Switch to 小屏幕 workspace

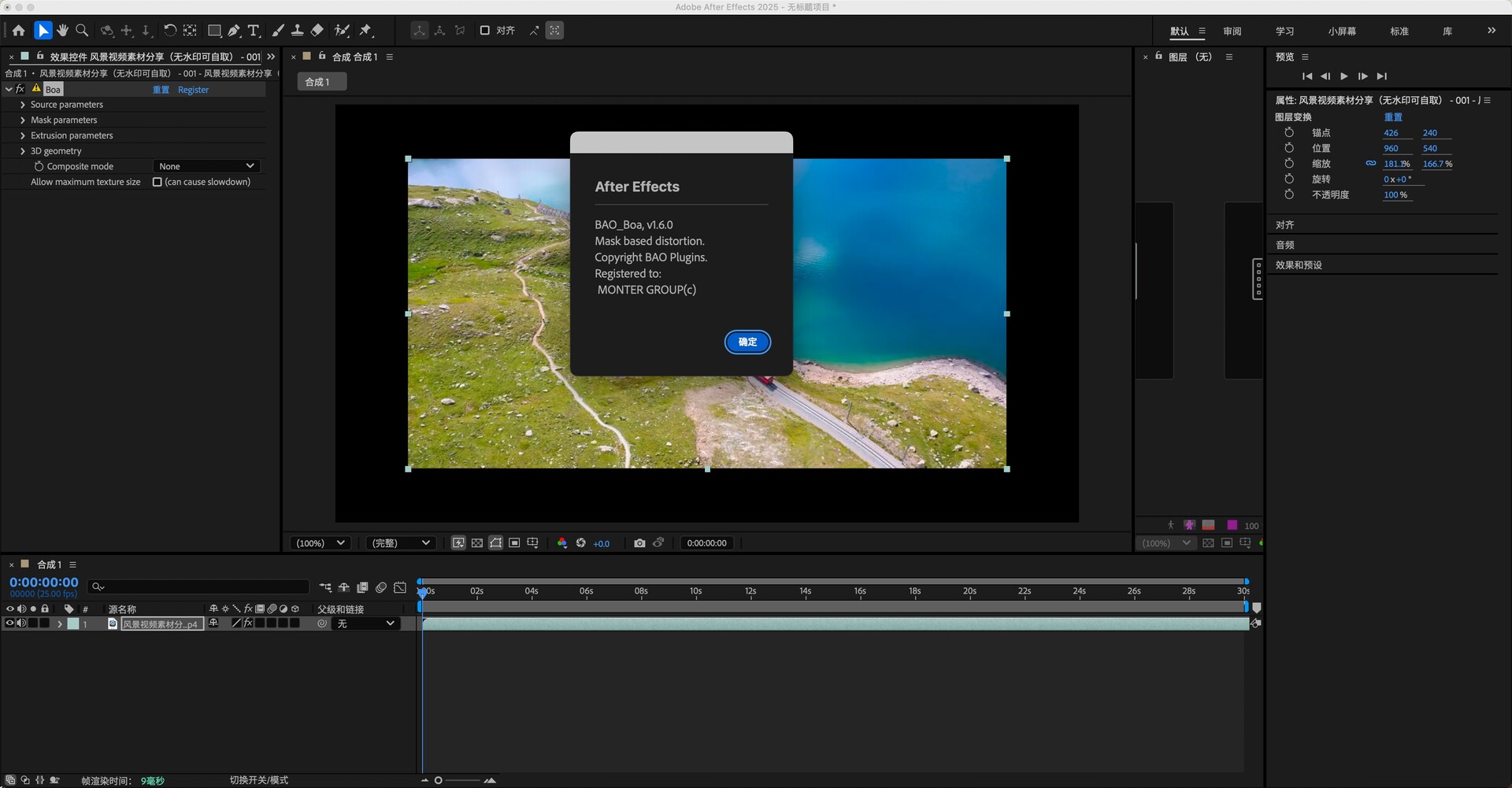(x=1342, y=31)
